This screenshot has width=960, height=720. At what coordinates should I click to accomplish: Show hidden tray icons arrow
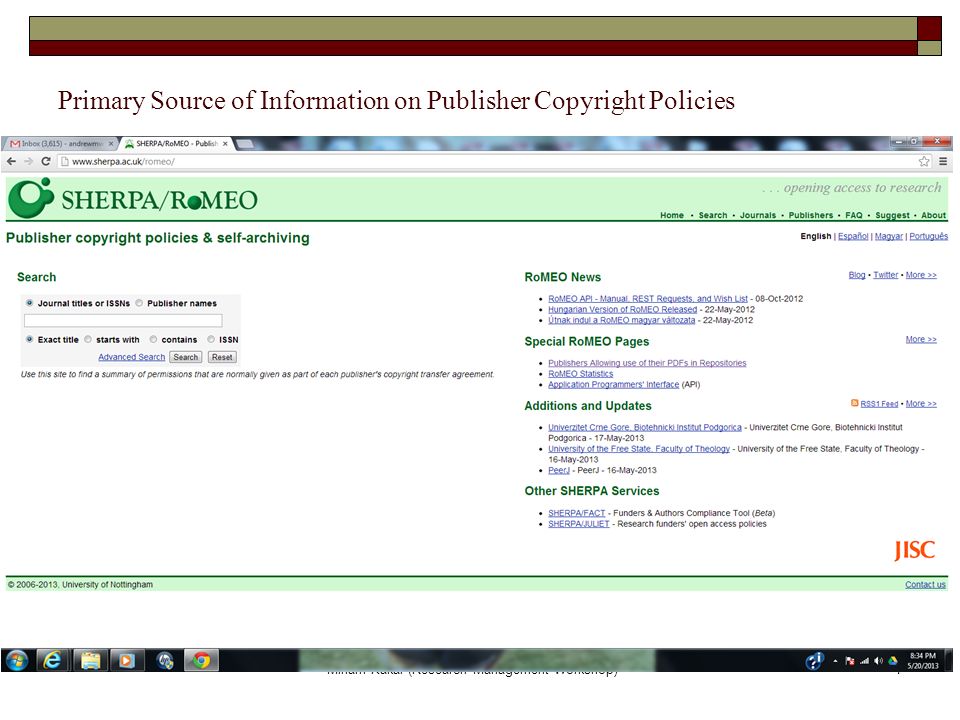coord(835,661)
